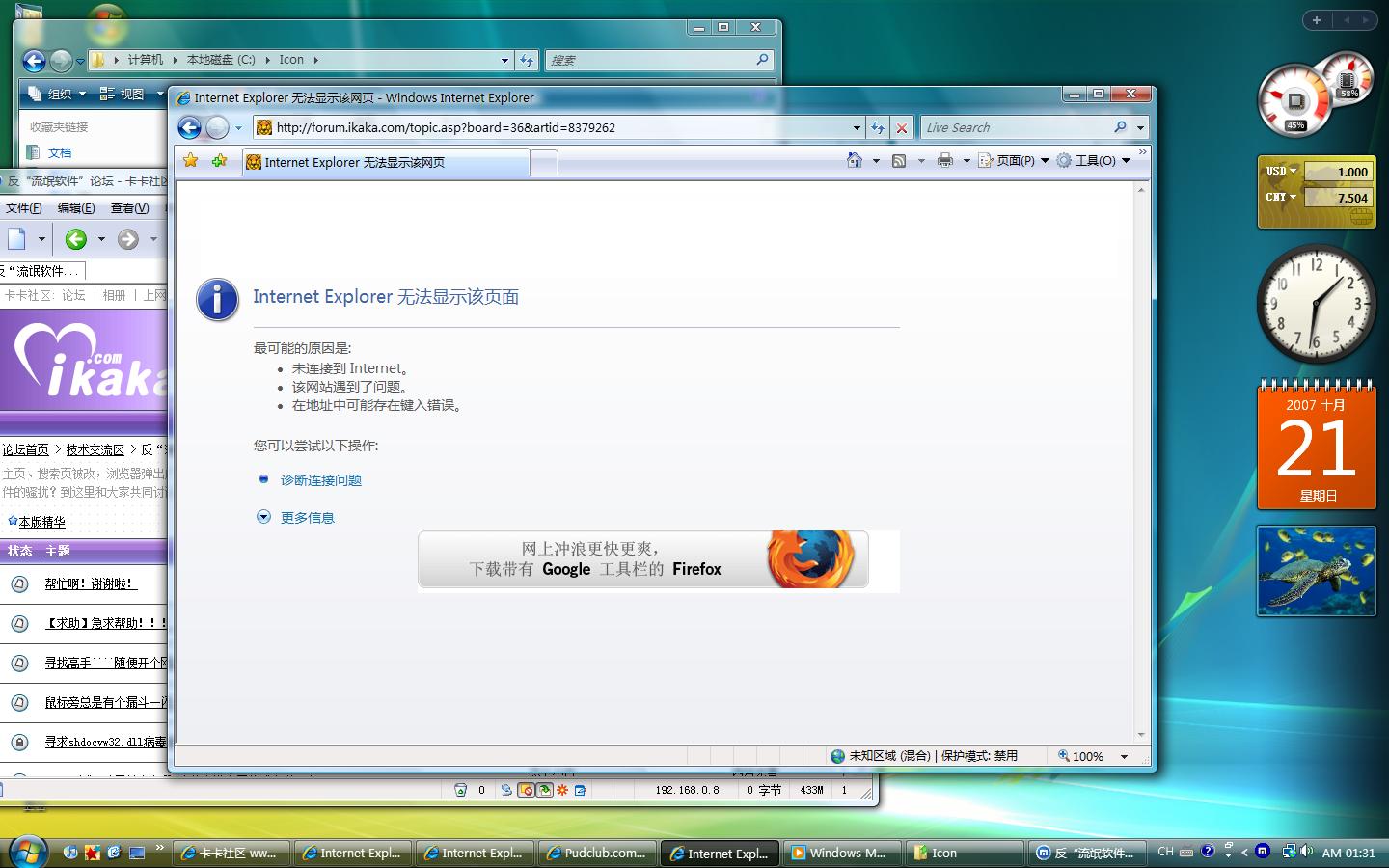Expand the IE command bar overflow chevron
The image size is (1389, 868).
click(x=1143, y=153)
